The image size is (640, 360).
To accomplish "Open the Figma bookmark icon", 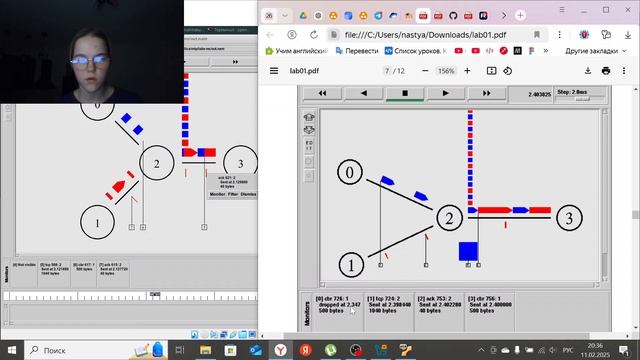I will tap(531, 51).
